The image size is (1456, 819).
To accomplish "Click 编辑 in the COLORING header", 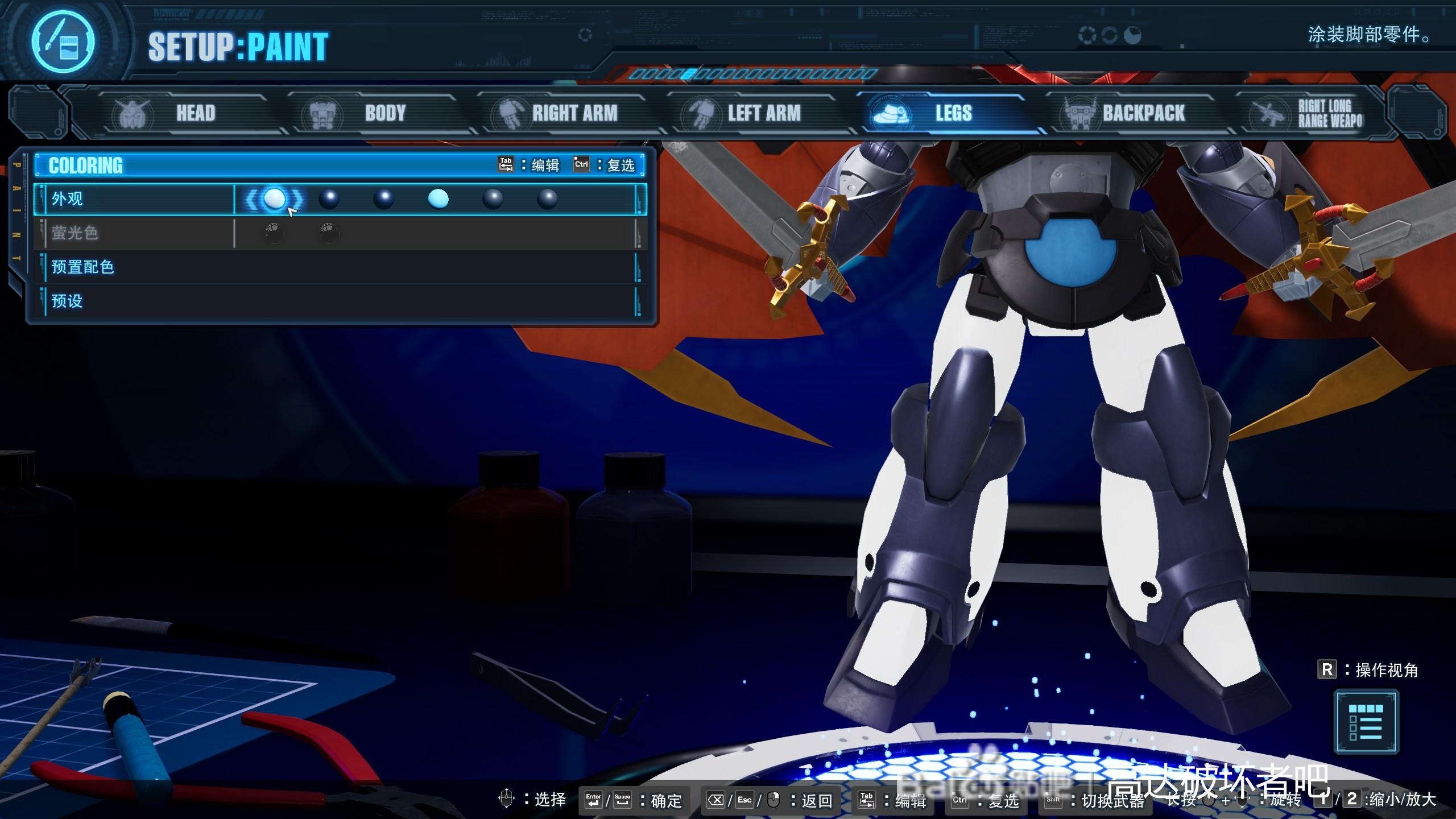I will coord(545,166).
